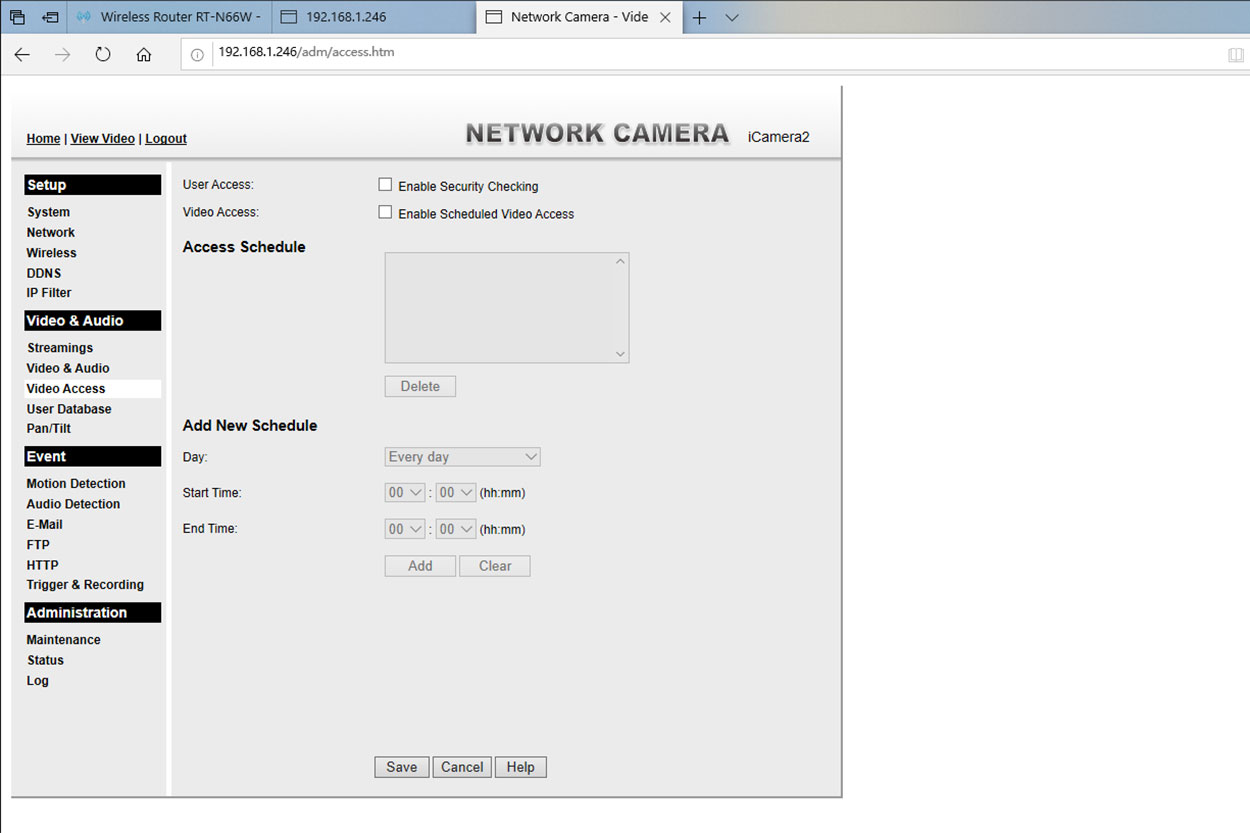Go back to the previous page
The height and width of the screenshot is (833, 1250).
click(21, 55)
